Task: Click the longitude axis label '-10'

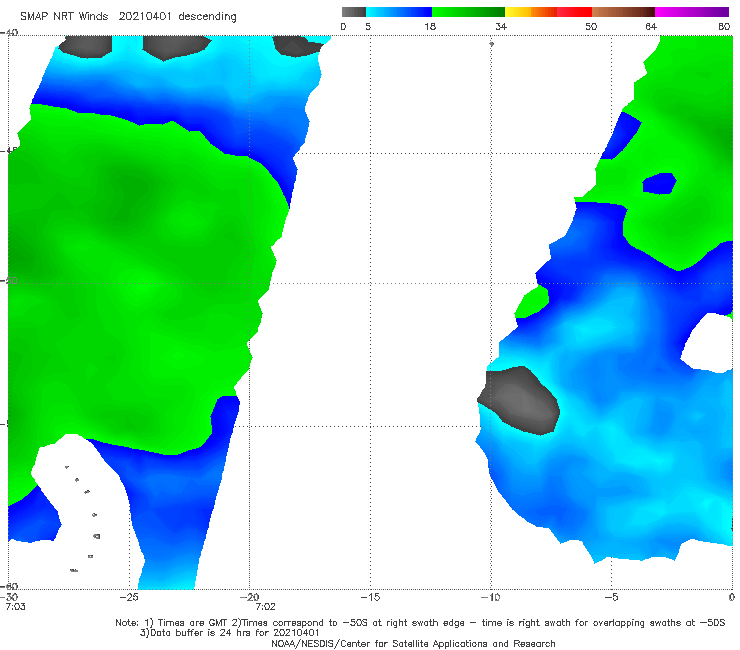Action: 490,597
